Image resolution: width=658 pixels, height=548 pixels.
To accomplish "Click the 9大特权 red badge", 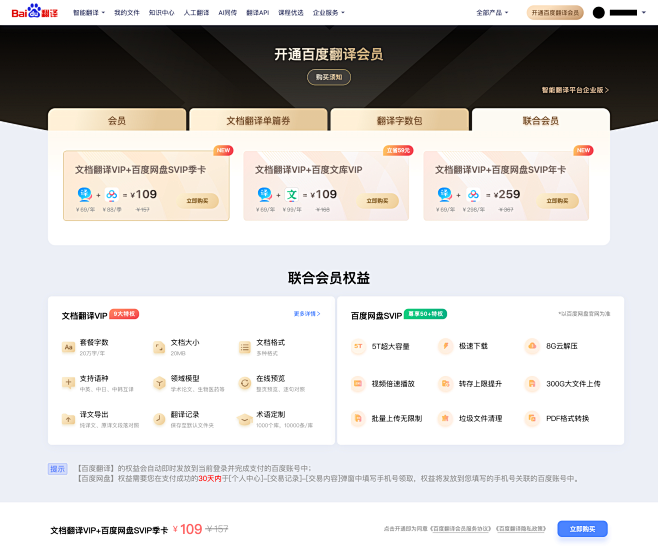I will point(124,314).
